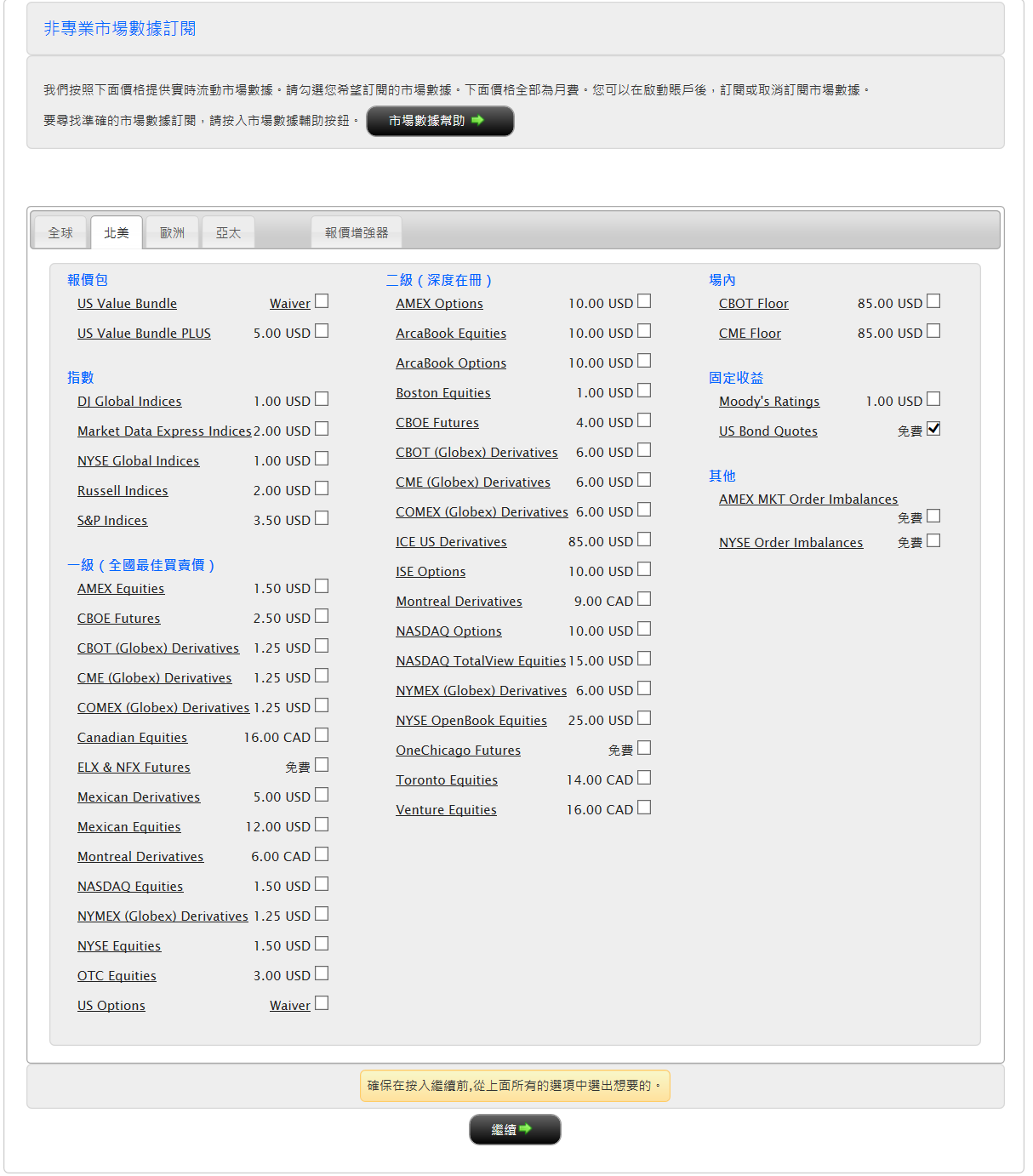This screenshot has height=1176, width=1033.
Task: Click the 非專業市場數據訂閱 heading
Action: [x=120, y=29]
